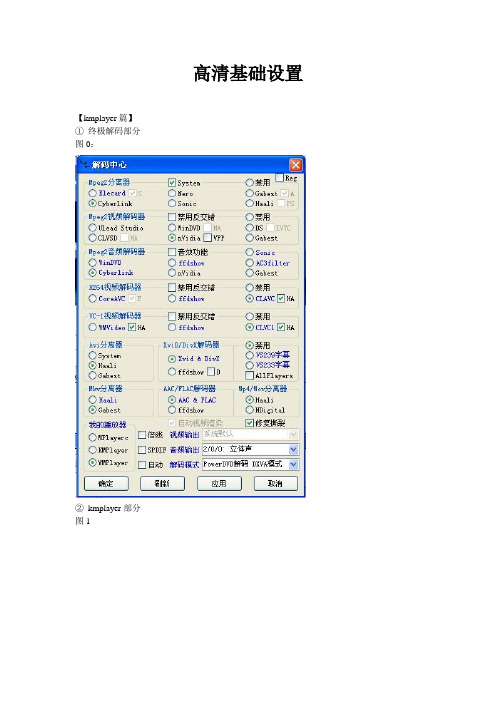Select the Elecard radio button

93,193
